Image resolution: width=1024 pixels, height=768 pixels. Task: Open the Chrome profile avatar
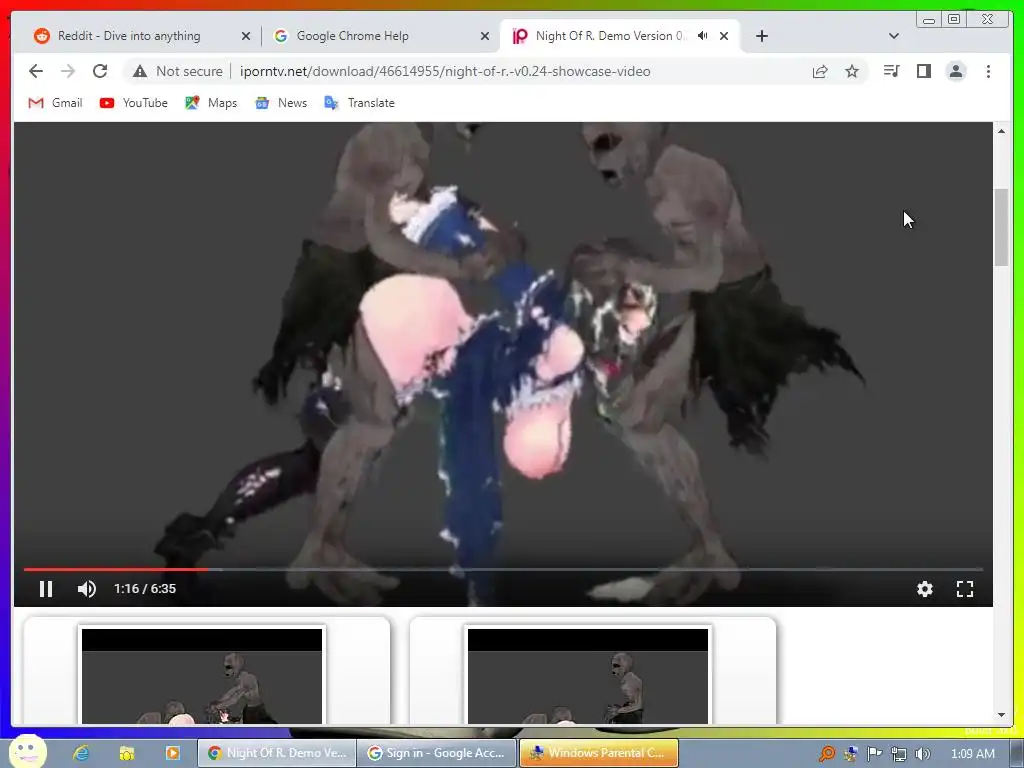956,71
